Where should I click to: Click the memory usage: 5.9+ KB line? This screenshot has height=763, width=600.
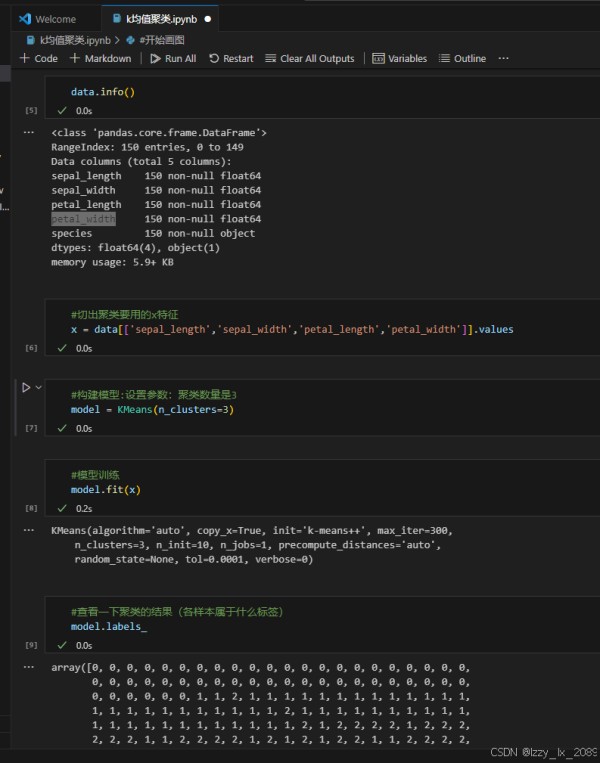pyautogui.click(x=112, y=262)
